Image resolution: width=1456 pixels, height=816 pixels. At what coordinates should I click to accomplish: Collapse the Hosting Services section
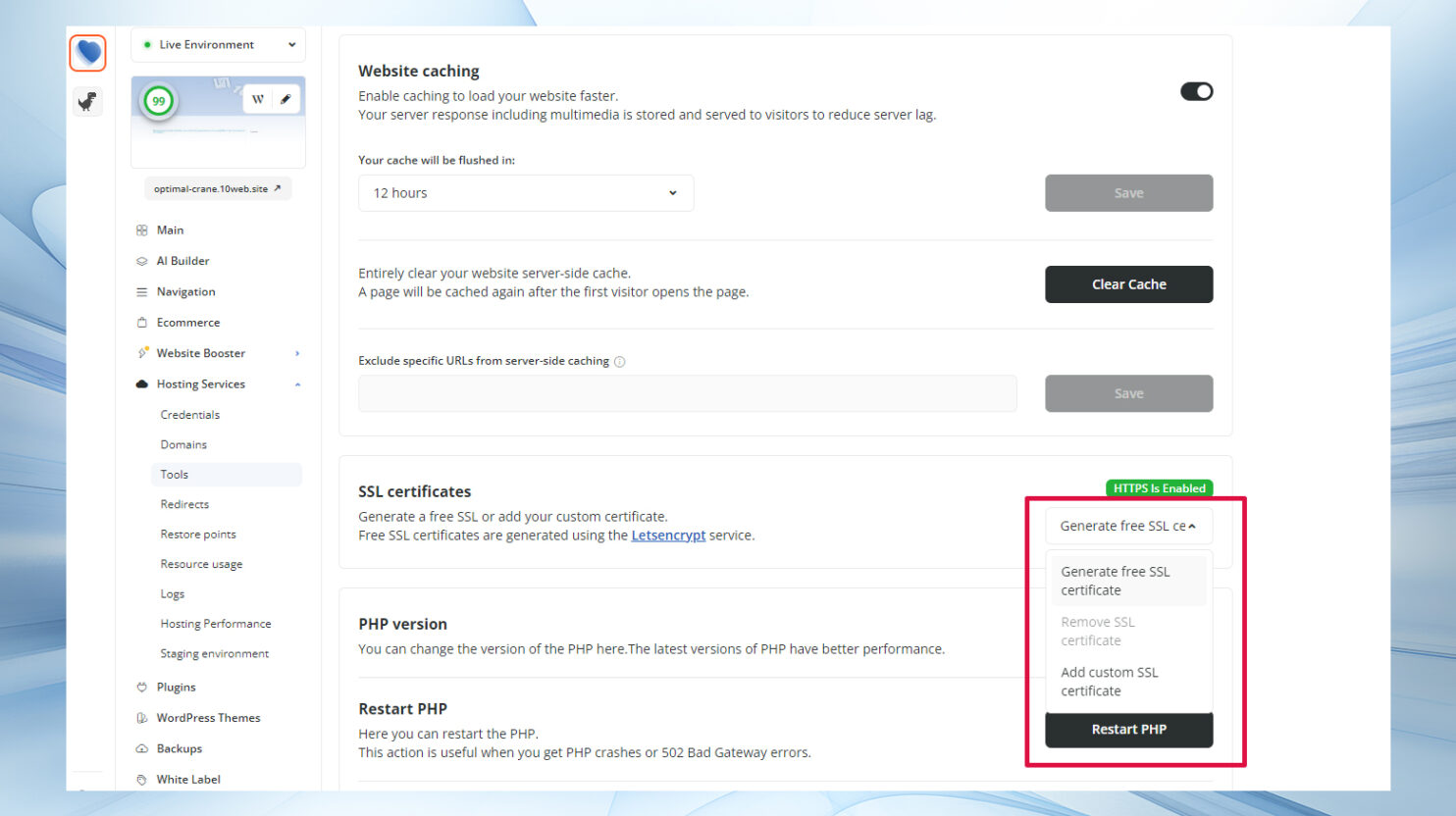point(297,383)
